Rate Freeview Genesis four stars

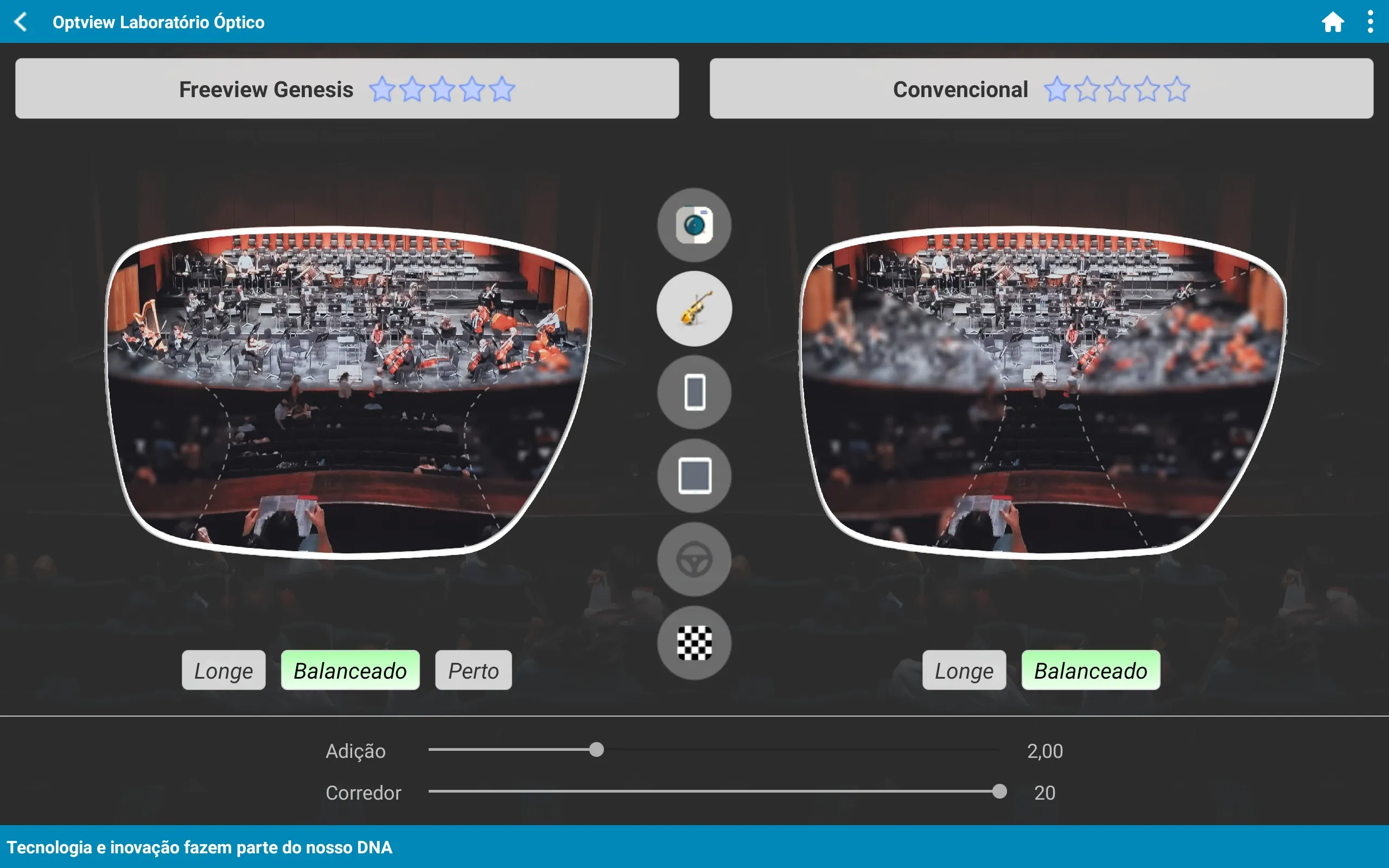click(x=472, y=89)
